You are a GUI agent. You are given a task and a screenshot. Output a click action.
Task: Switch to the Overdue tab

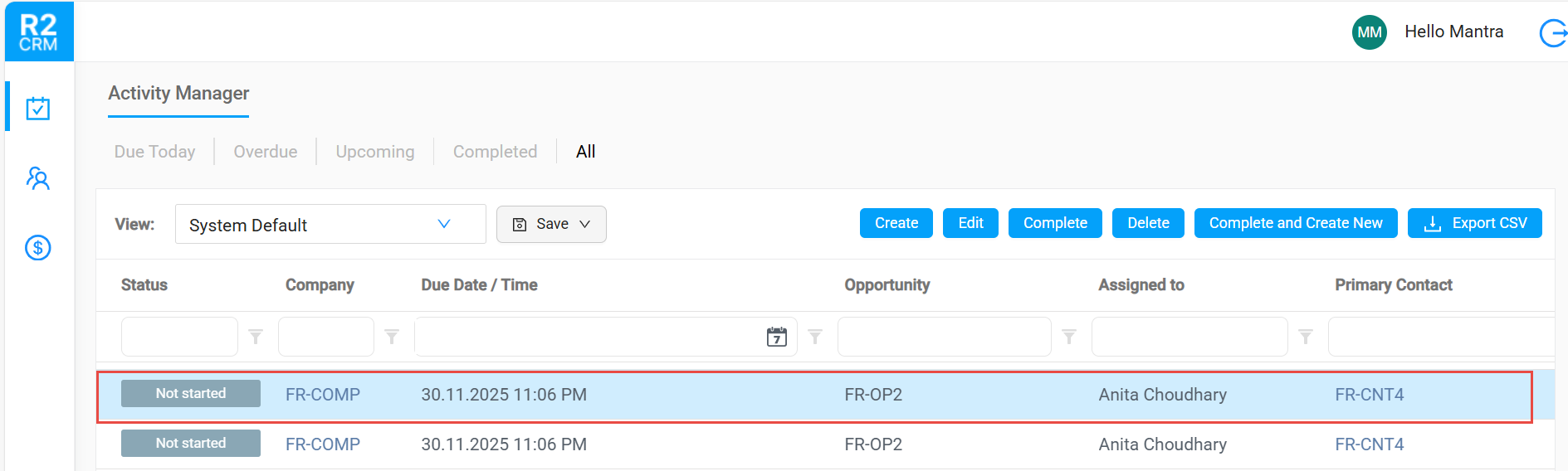pos(266,152)
